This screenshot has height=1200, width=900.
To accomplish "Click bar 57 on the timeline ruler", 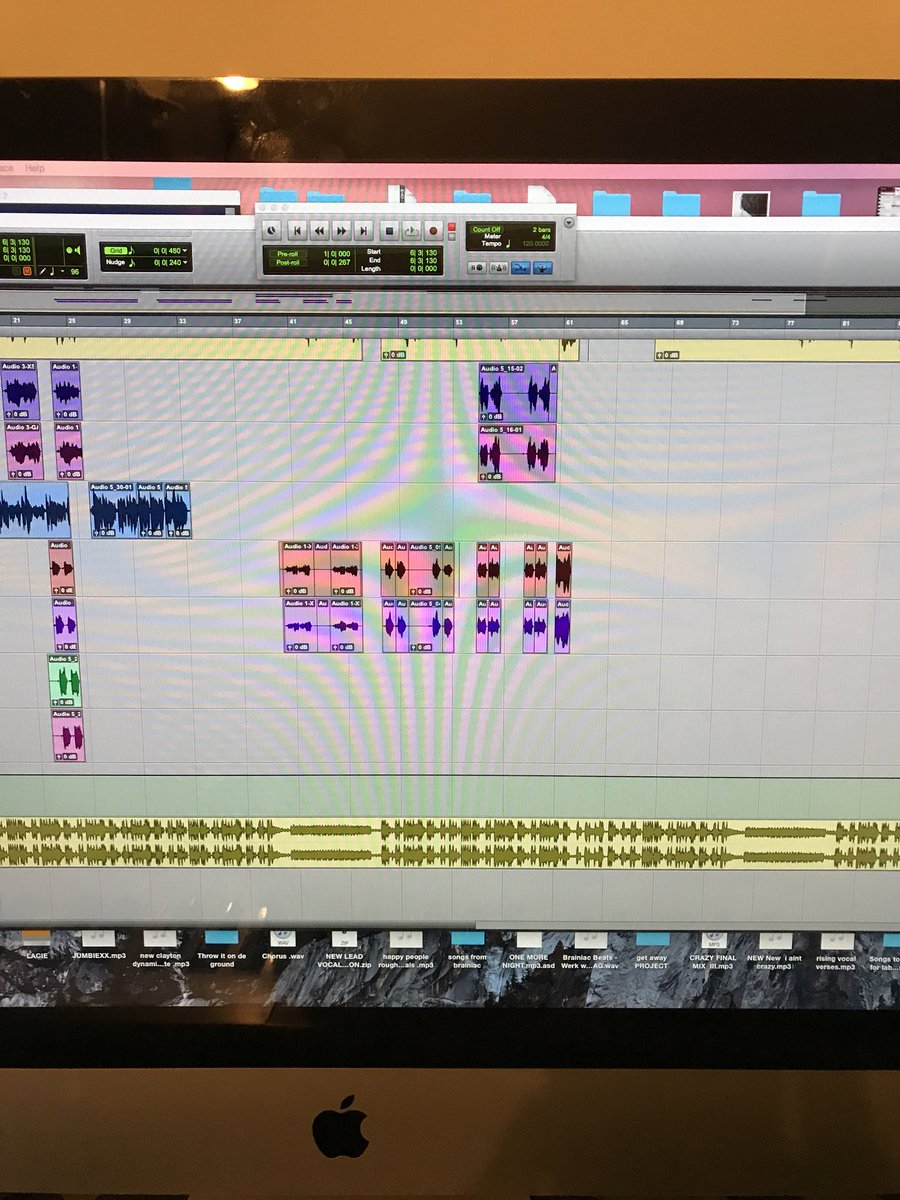I will (x=514, y=322).
